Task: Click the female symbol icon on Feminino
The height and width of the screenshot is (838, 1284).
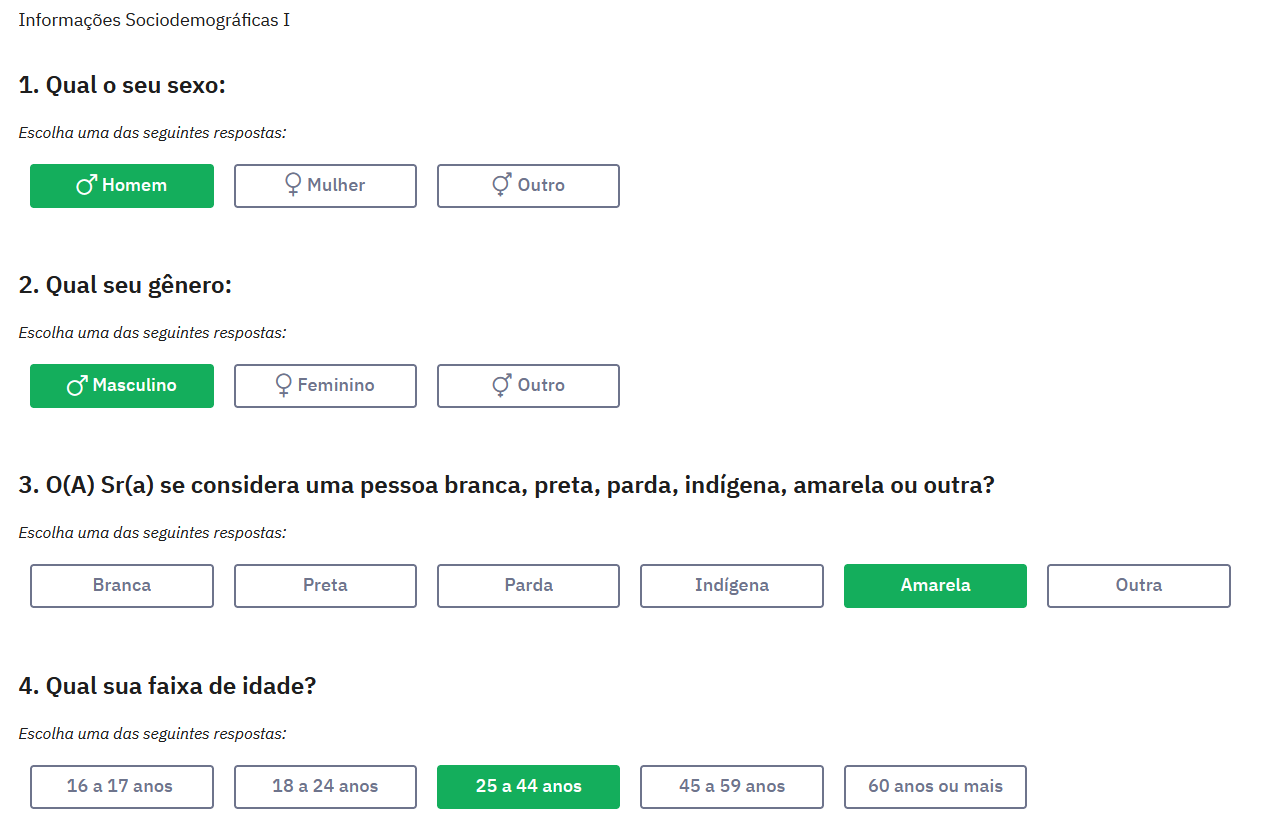Action: [x=284, y=386]
